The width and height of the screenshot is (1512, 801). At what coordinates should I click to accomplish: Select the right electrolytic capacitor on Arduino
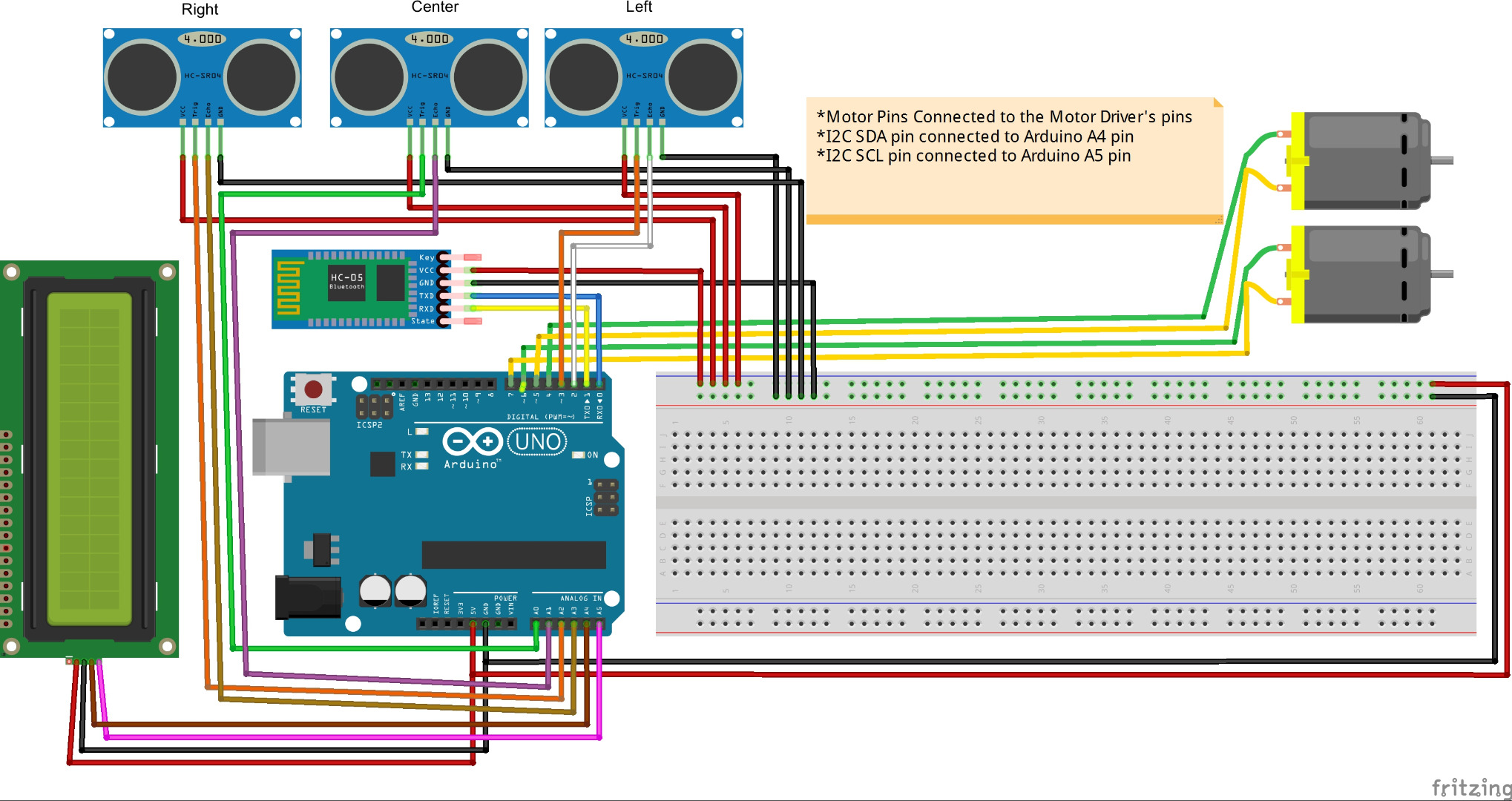click(x=410, y=590)
